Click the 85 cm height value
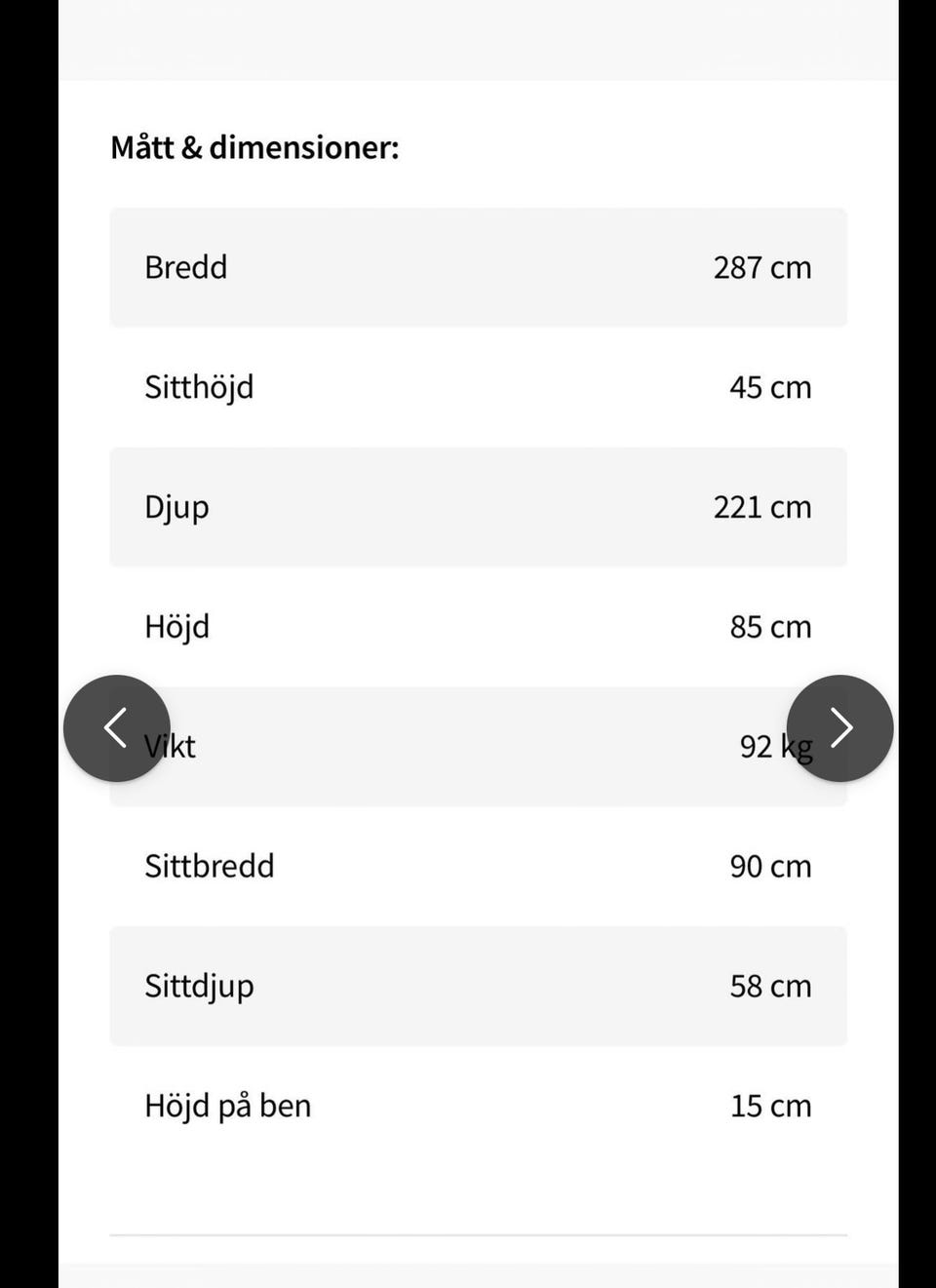Viewport: 936px width, 1288px height. point(770,627)
